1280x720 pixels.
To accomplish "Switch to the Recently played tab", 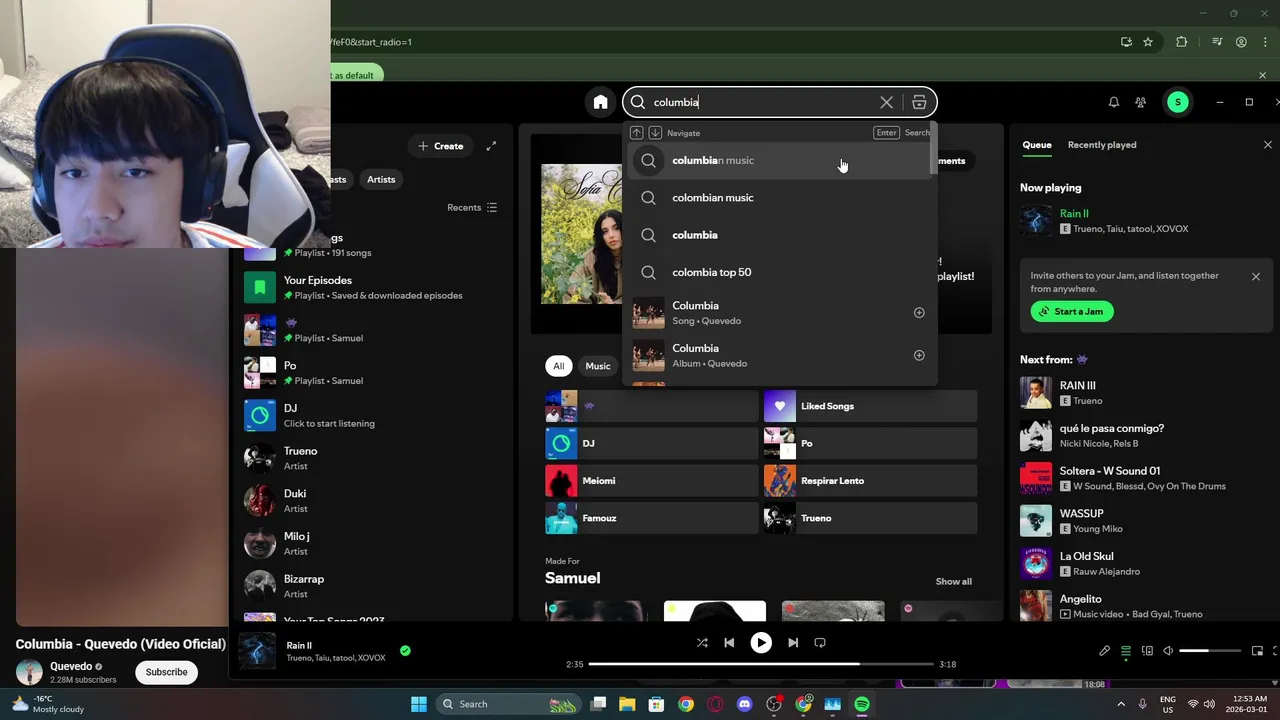I will tap(1102, 145).
